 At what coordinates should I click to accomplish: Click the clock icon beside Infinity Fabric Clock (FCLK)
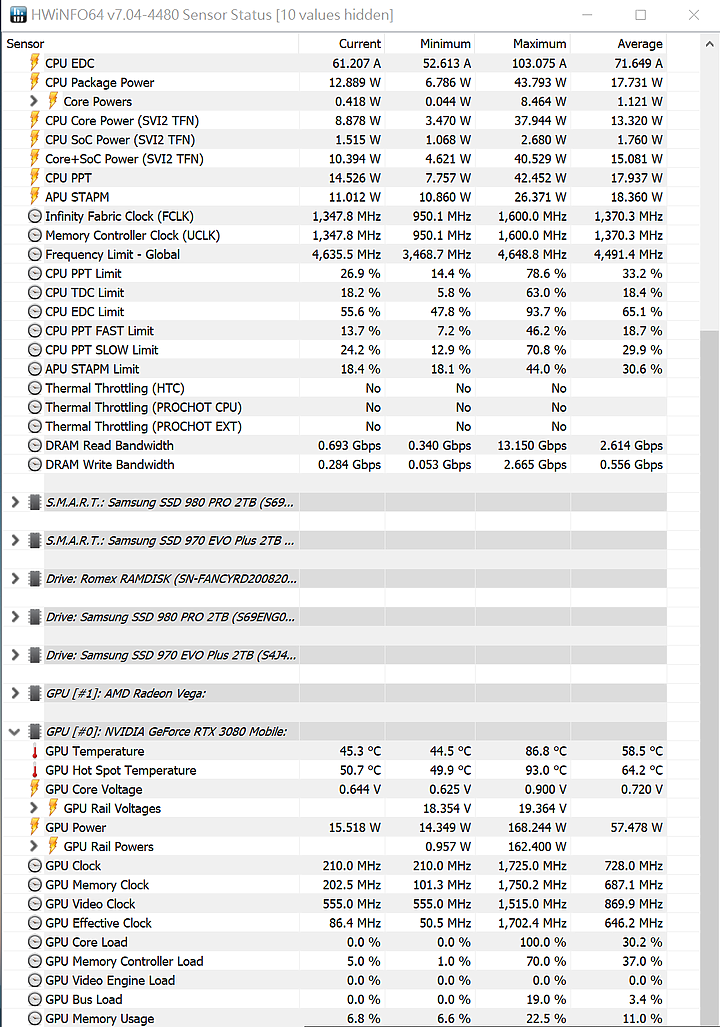pos(35,216)
